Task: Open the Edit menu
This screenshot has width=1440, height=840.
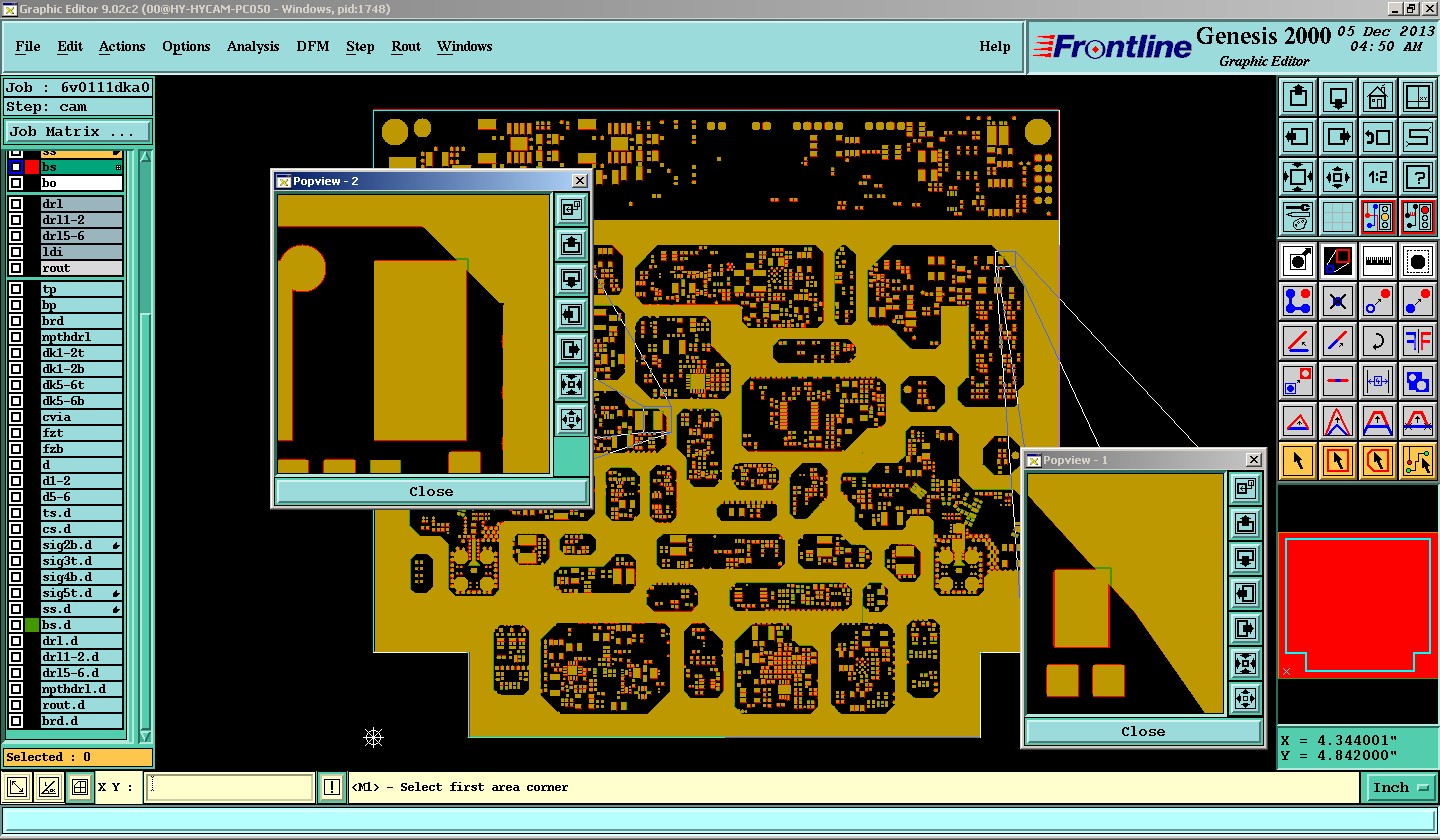Action: (x=70, y=46)
